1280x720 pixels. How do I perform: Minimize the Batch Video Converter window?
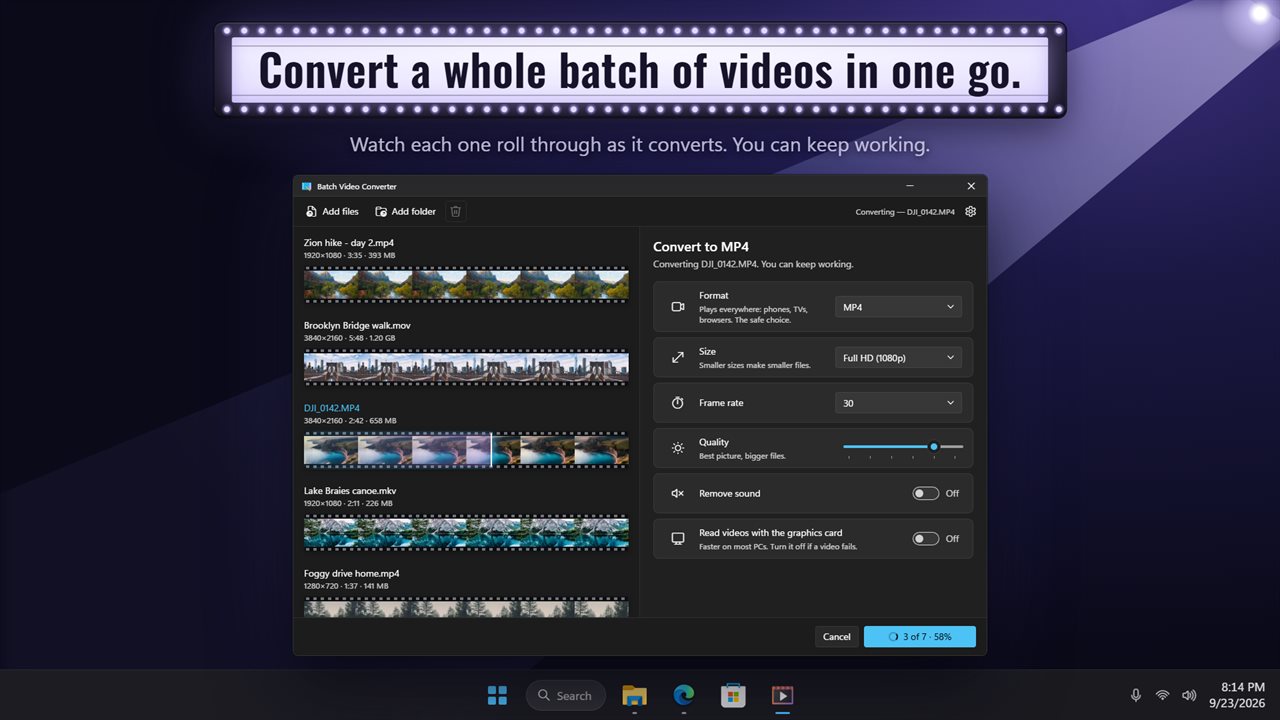tap(910, 186)
